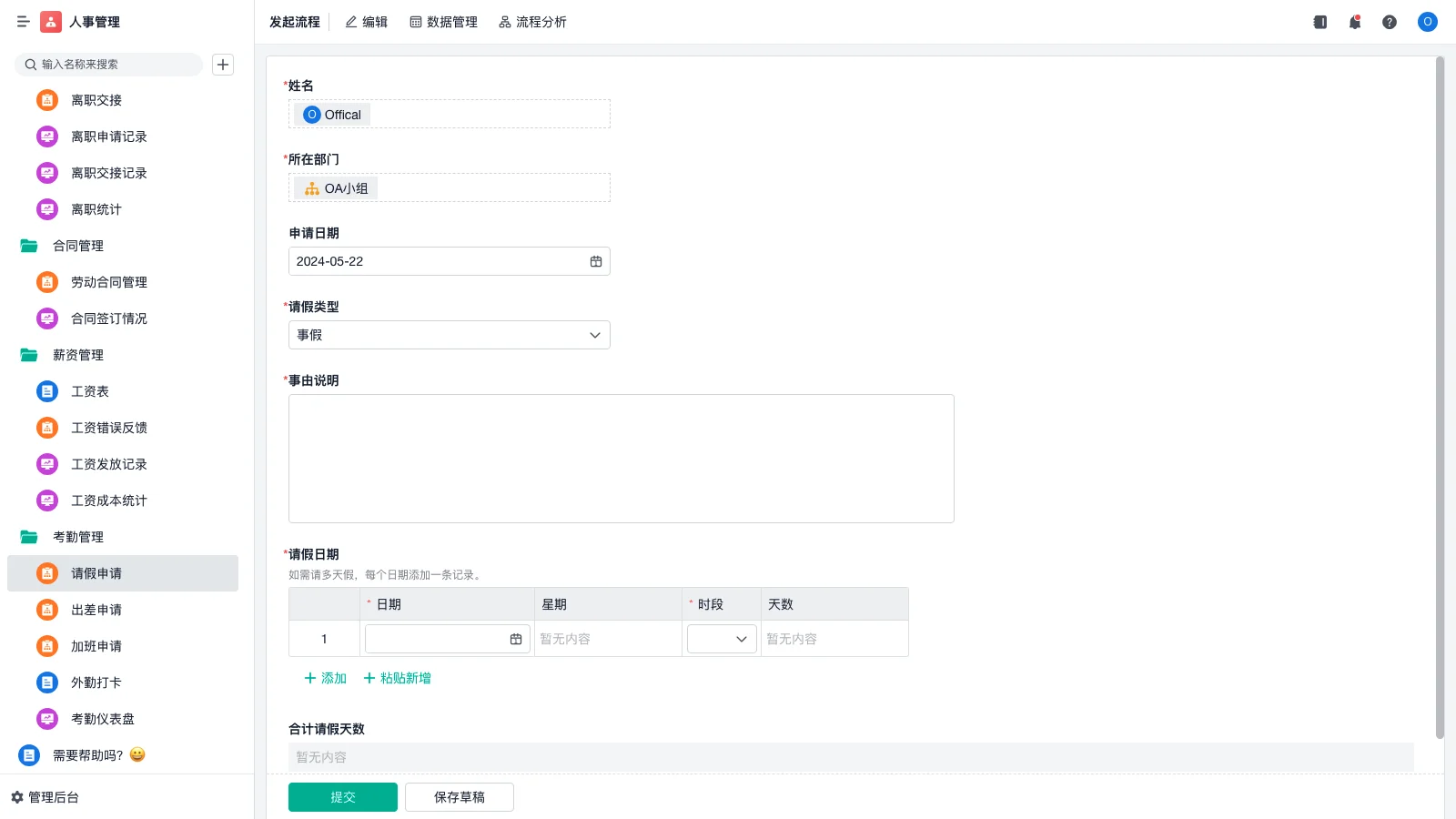Click the green 提交 submit button
The height and width of the screenshot is (819, 1456).
pyautogui.click(x=342, y=796)
